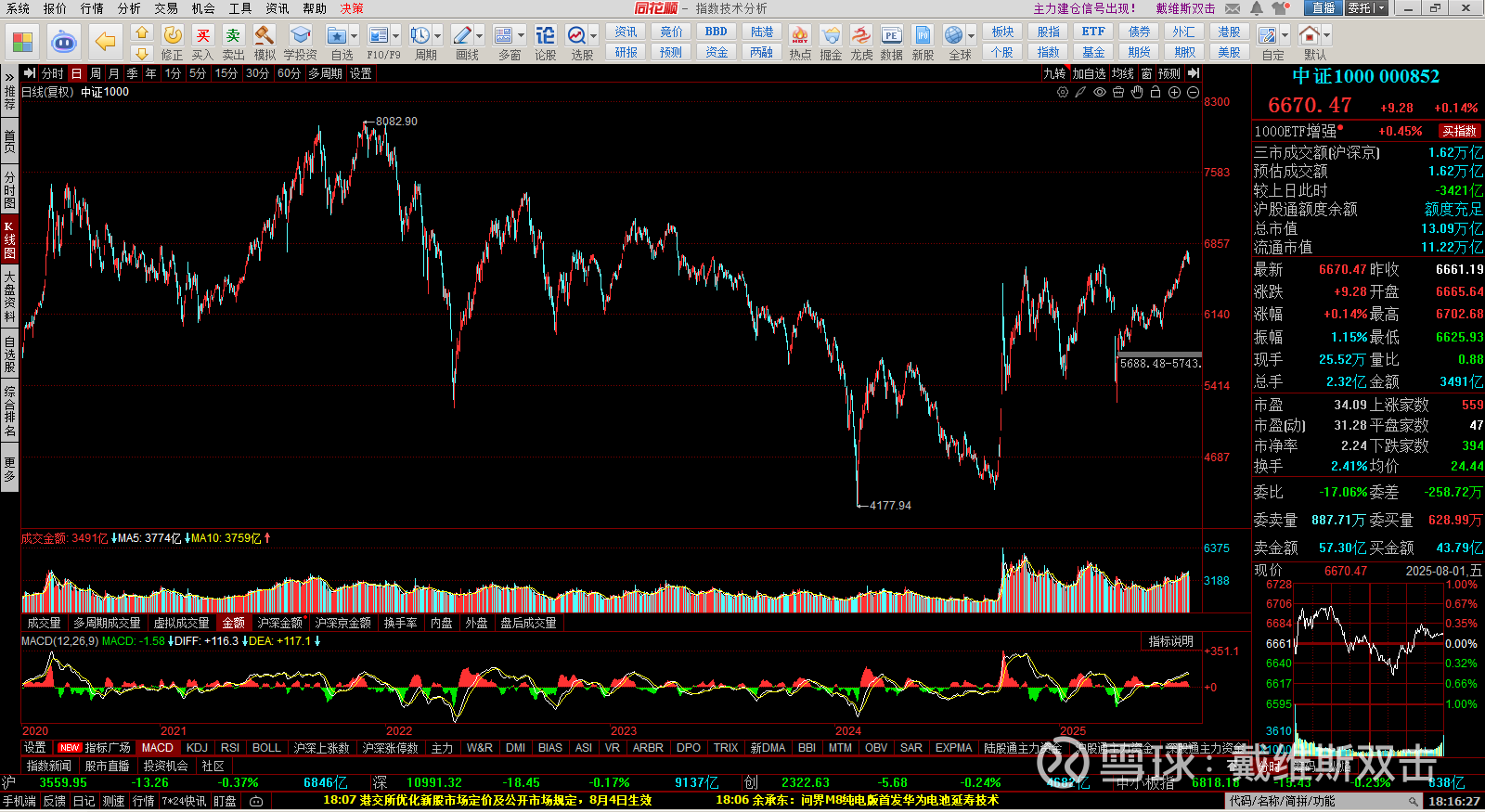Expand the left sidebar double-arrow

point(9,77)
